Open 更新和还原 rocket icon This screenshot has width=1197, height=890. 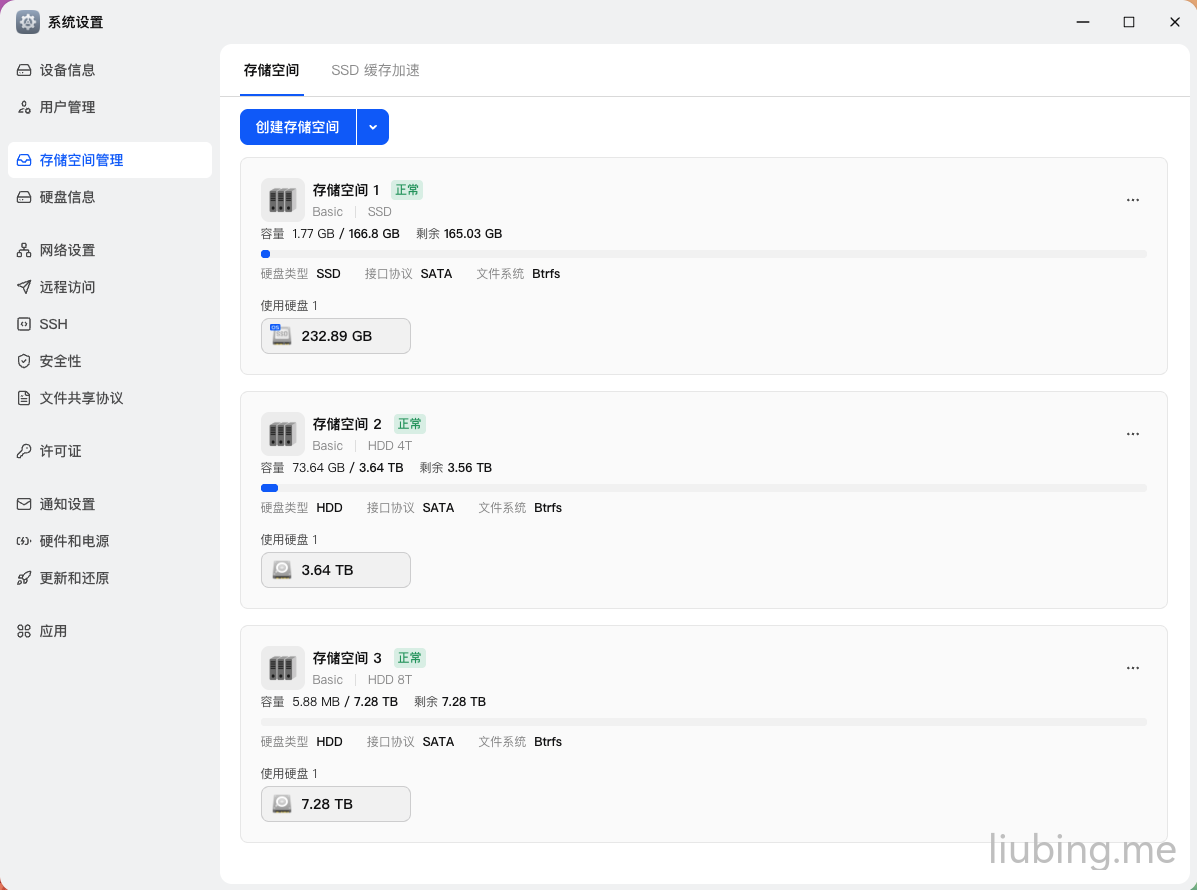pos(24,578)
